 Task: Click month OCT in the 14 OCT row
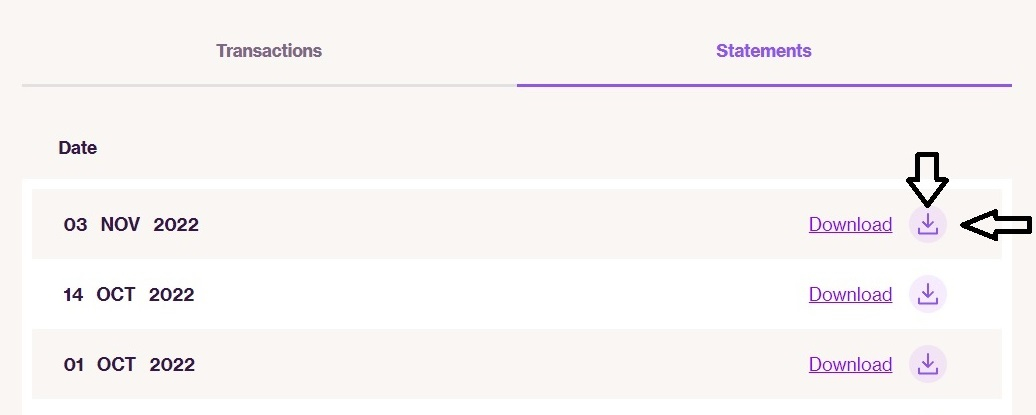coord(116,295)
